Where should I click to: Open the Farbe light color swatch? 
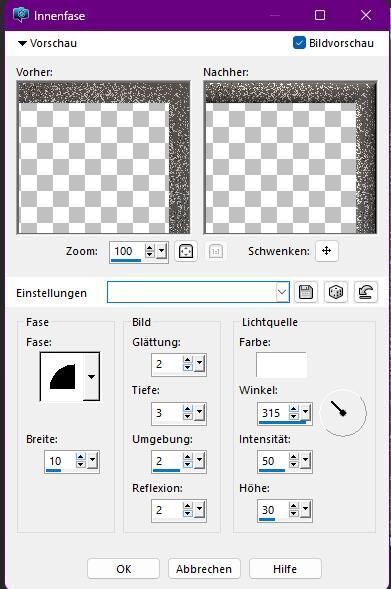point(281,365)
